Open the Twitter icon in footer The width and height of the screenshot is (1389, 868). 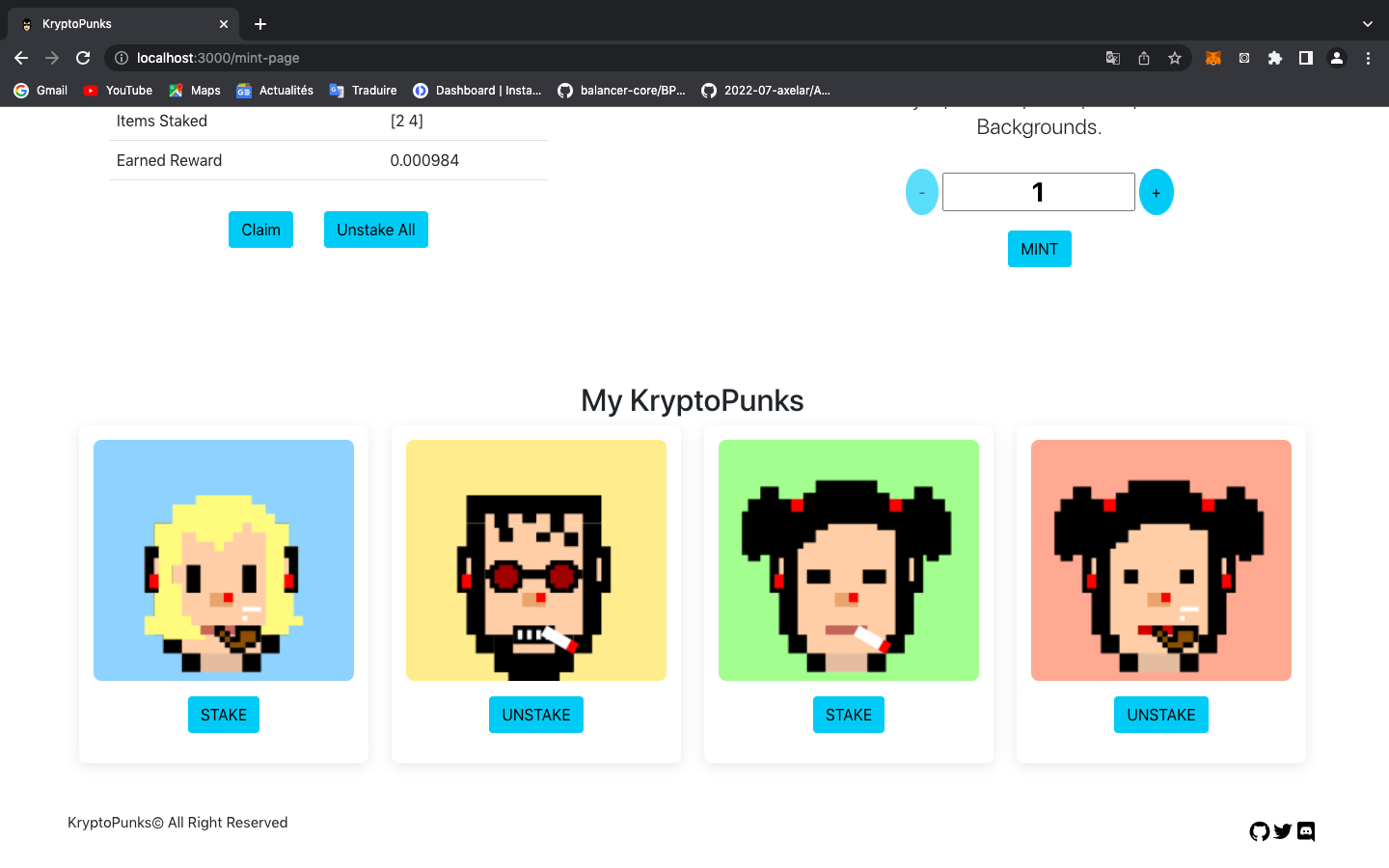(x=1282, y=831)
